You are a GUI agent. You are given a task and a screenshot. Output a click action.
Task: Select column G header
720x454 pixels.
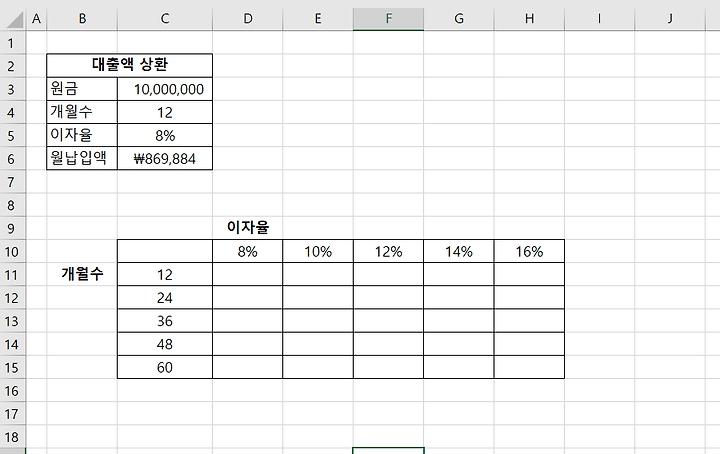tap(459, 19)
